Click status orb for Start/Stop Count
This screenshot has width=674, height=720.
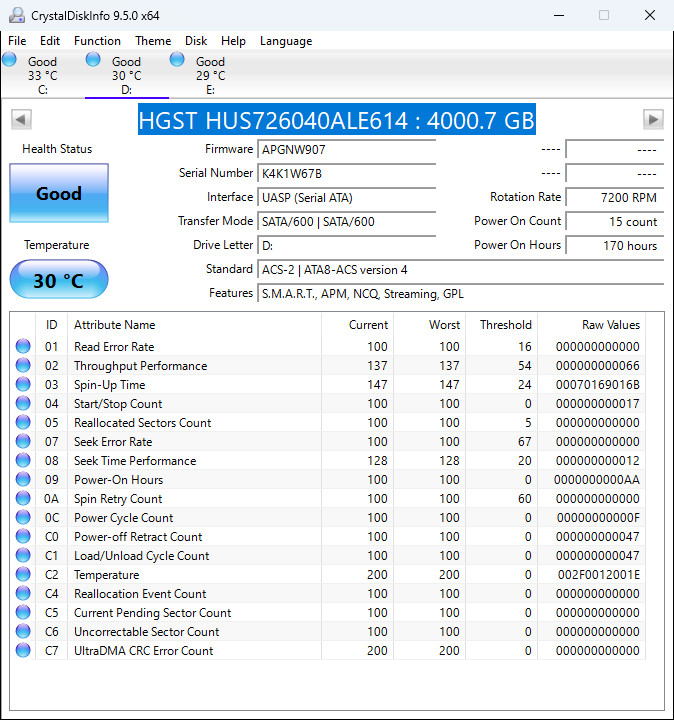coord(23,404)
